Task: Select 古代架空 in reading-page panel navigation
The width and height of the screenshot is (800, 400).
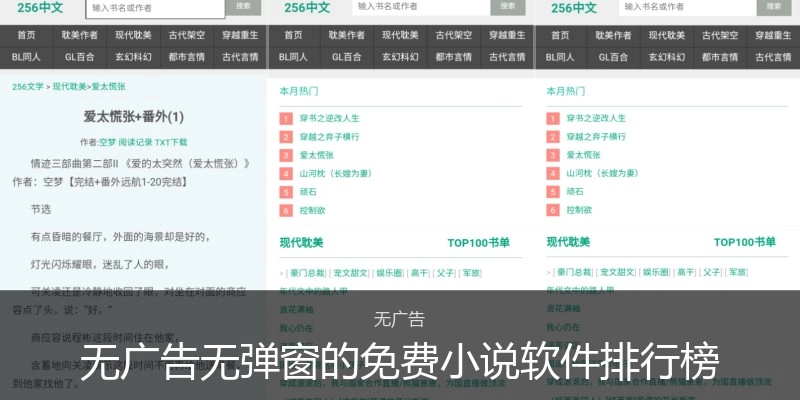Action: pyautogui.click(x=187, y=36)
